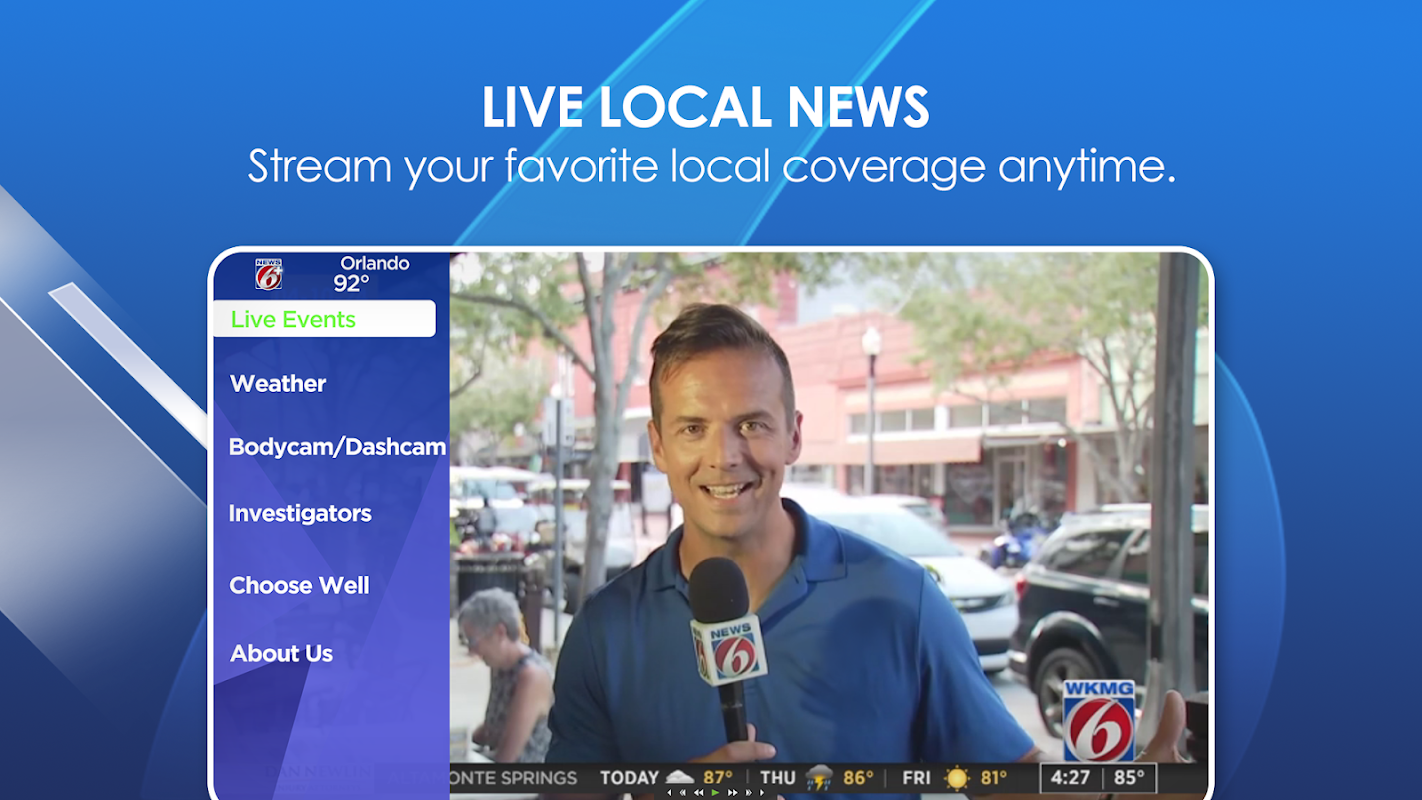Open the Choose Well section

point(299,586)
